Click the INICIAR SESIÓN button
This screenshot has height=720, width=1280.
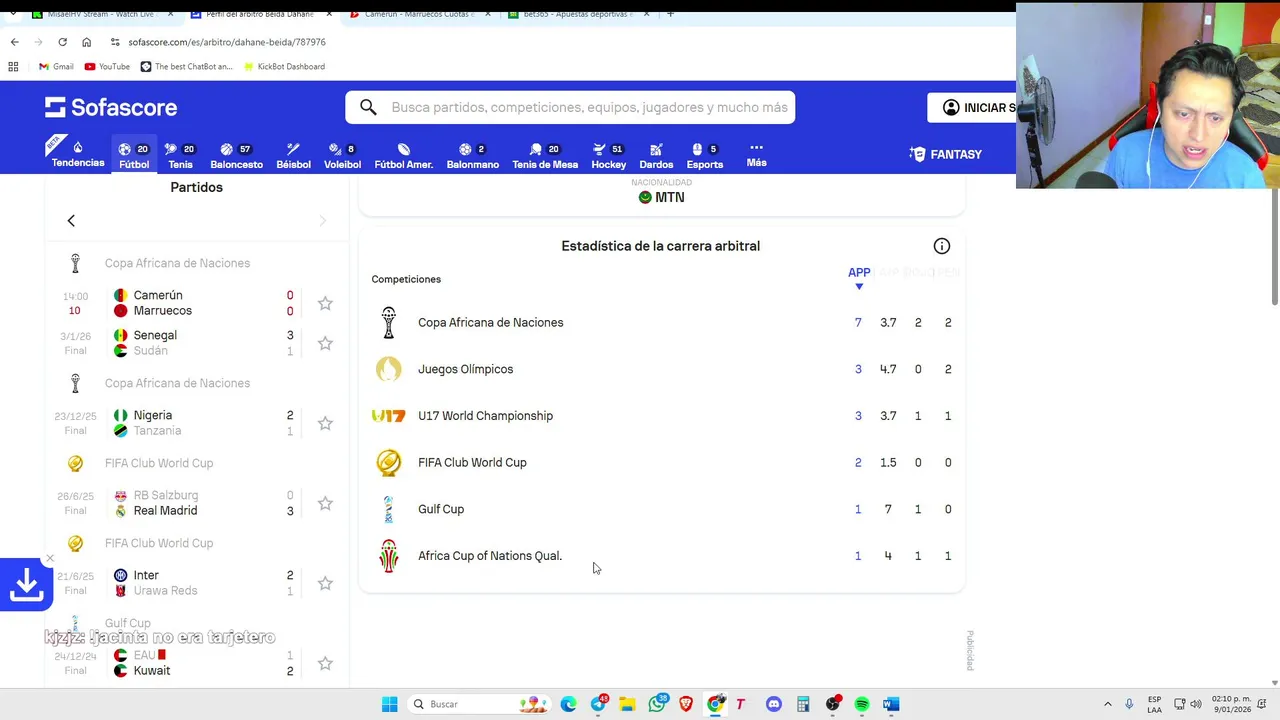[973, 108]
